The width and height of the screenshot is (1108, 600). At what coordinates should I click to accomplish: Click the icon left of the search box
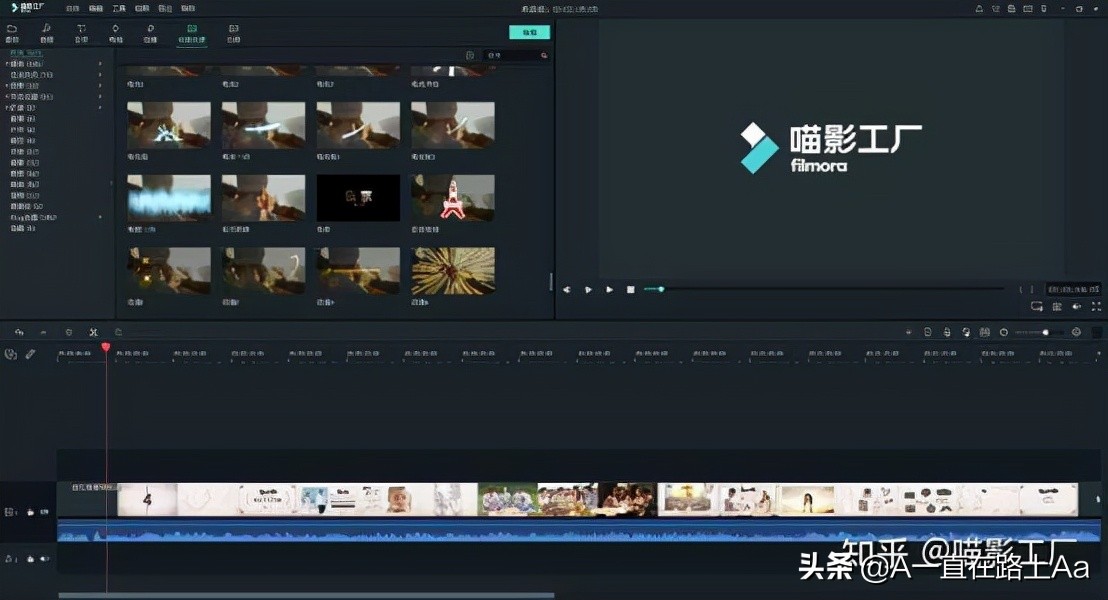click(470, 55)
